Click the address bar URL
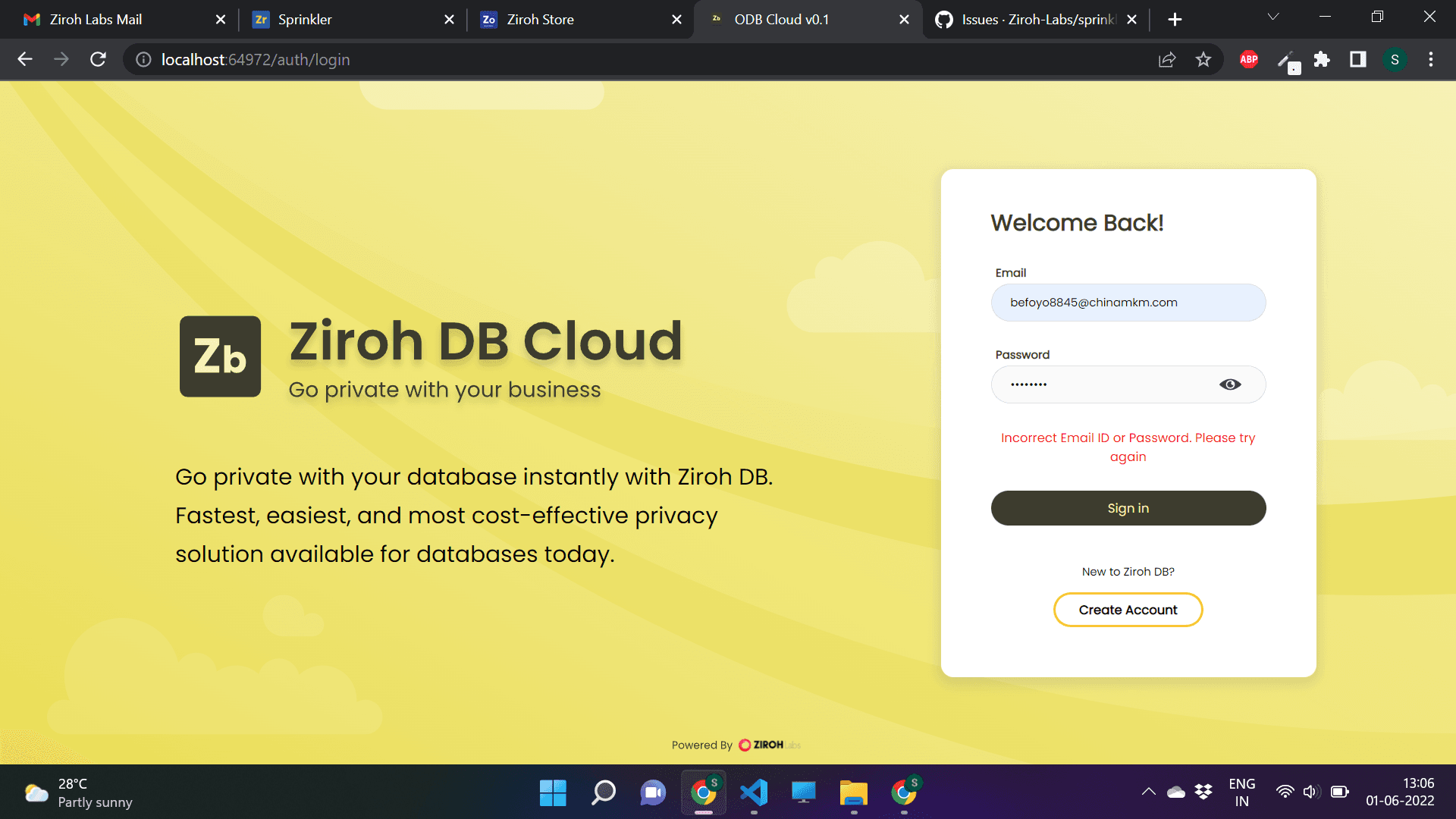1456x819 pixels. tap(256, 59)
